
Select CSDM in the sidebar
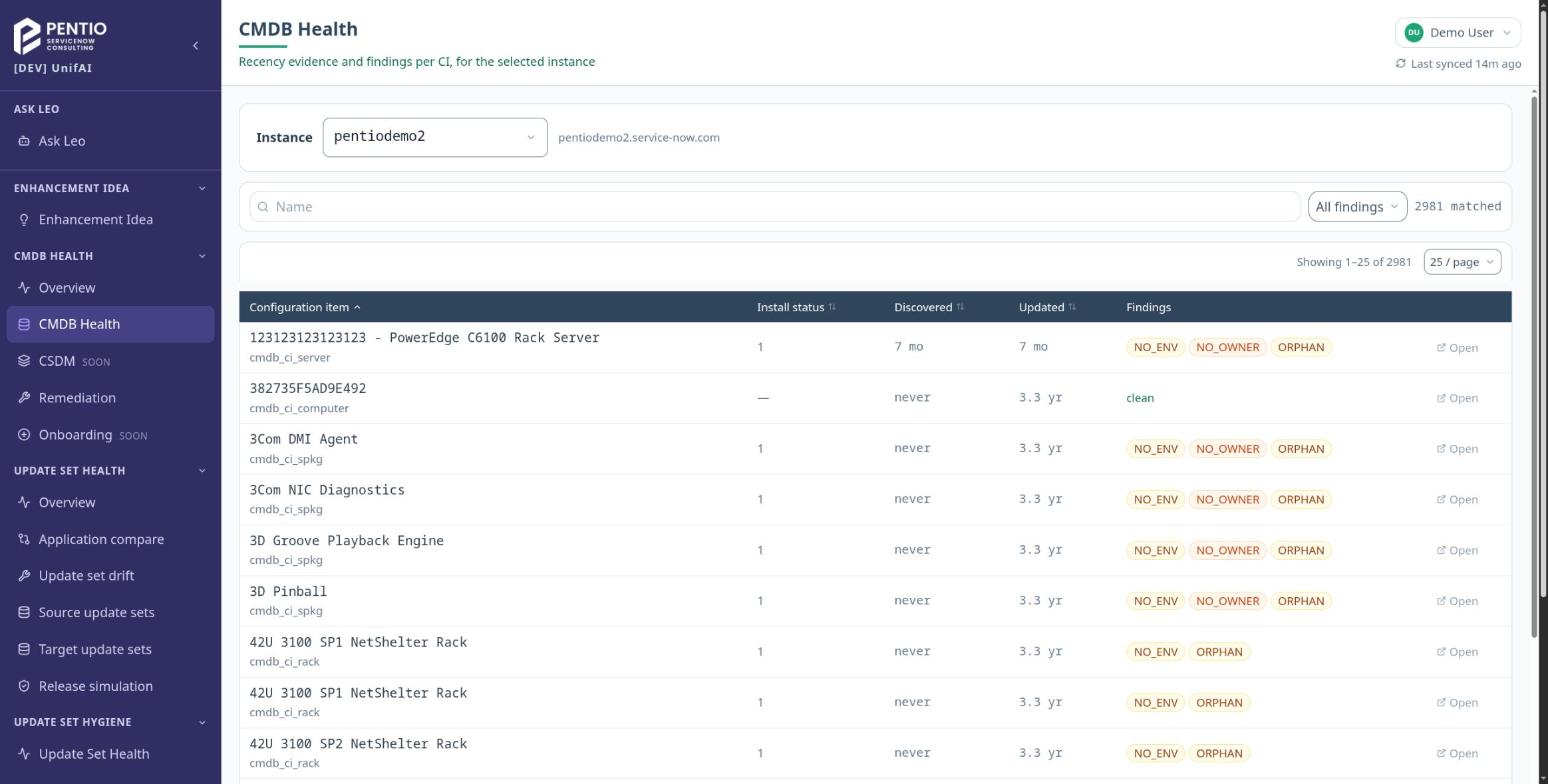coord(110,361)
